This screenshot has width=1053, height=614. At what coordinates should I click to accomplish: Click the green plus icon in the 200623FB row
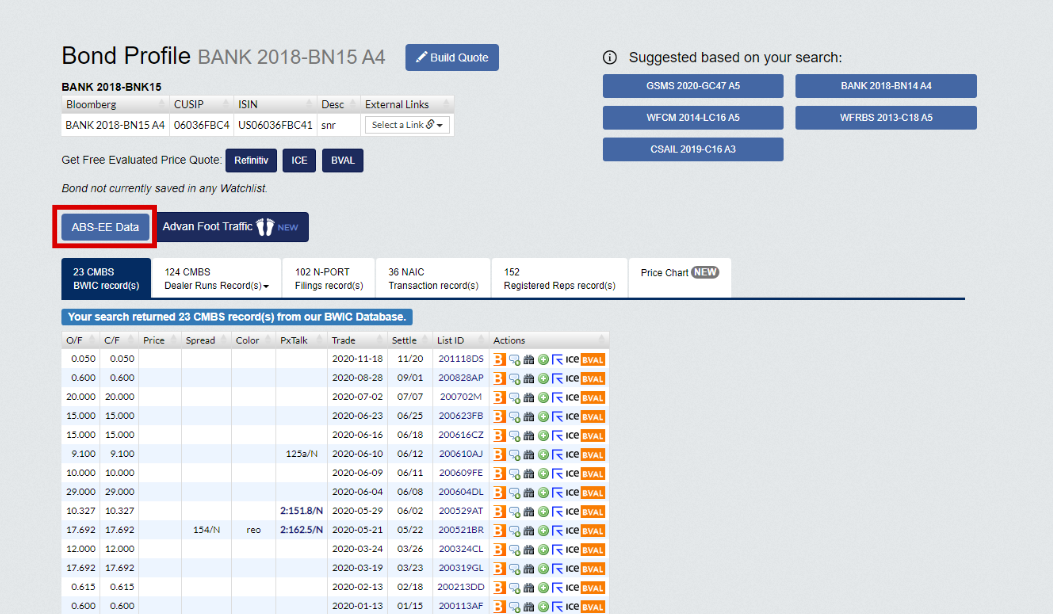[x=543, y=416]
